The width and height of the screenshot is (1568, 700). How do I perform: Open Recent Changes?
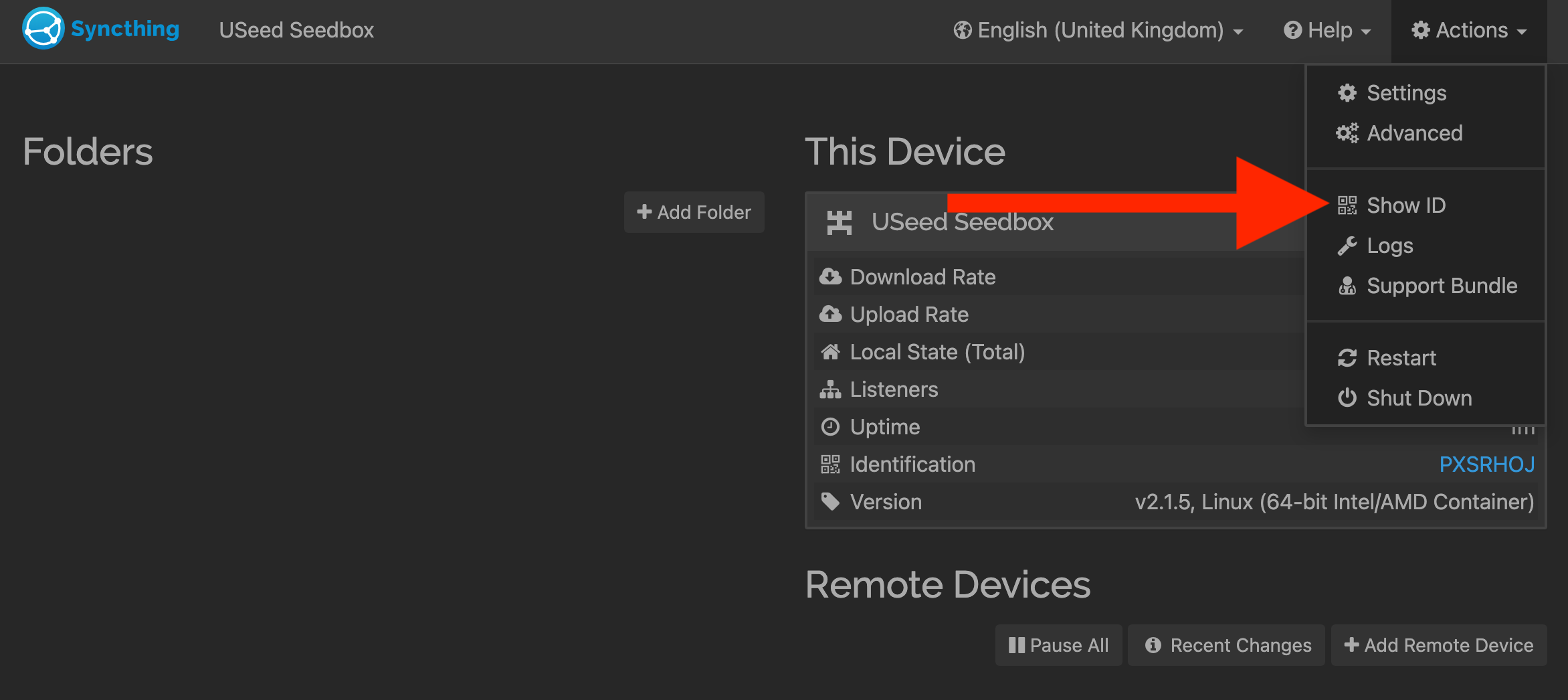(x=1227, y=645)
